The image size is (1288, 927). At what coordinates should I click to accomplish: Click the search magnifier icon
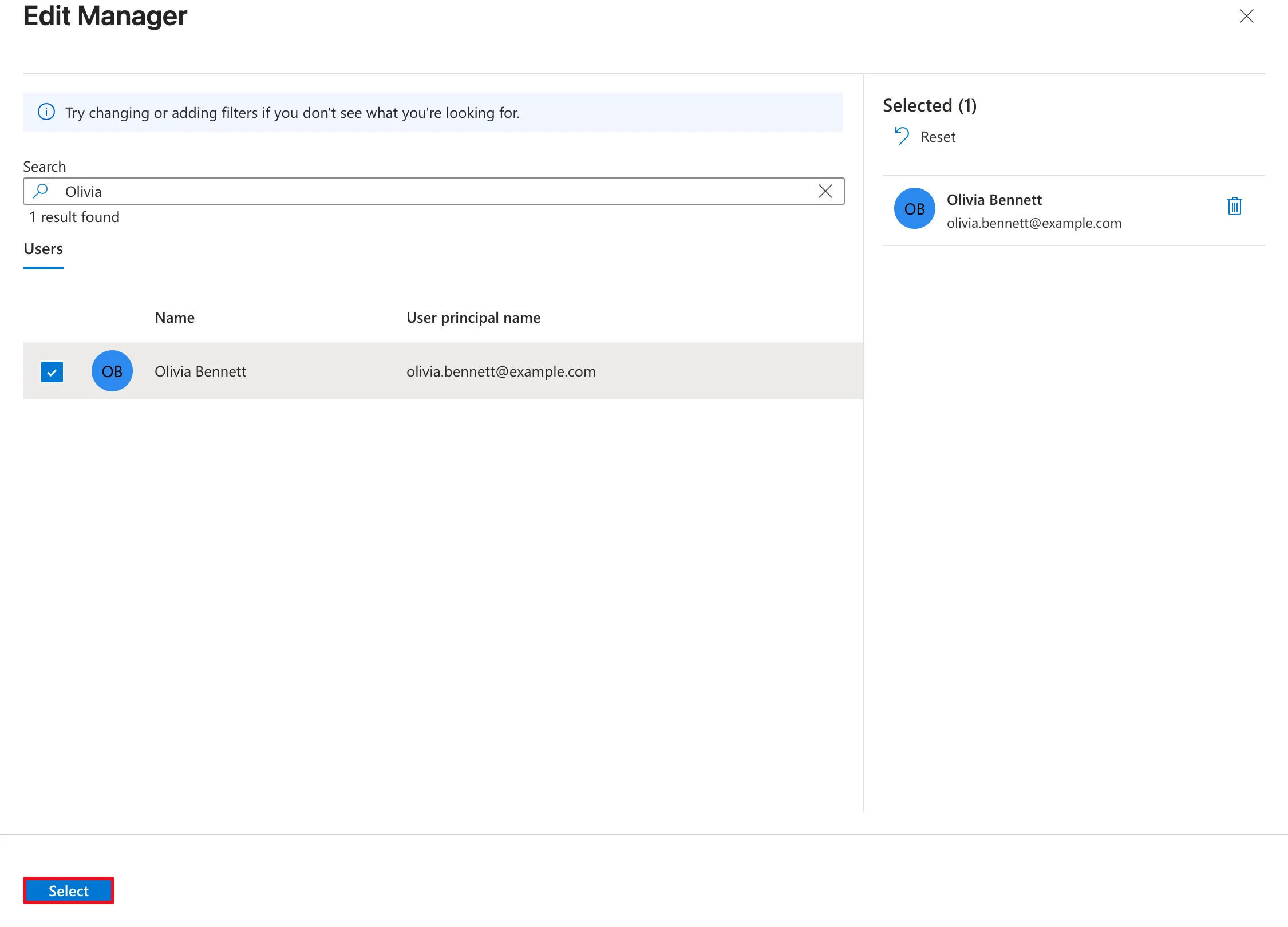pyautogui.click(x=40, y=191)
